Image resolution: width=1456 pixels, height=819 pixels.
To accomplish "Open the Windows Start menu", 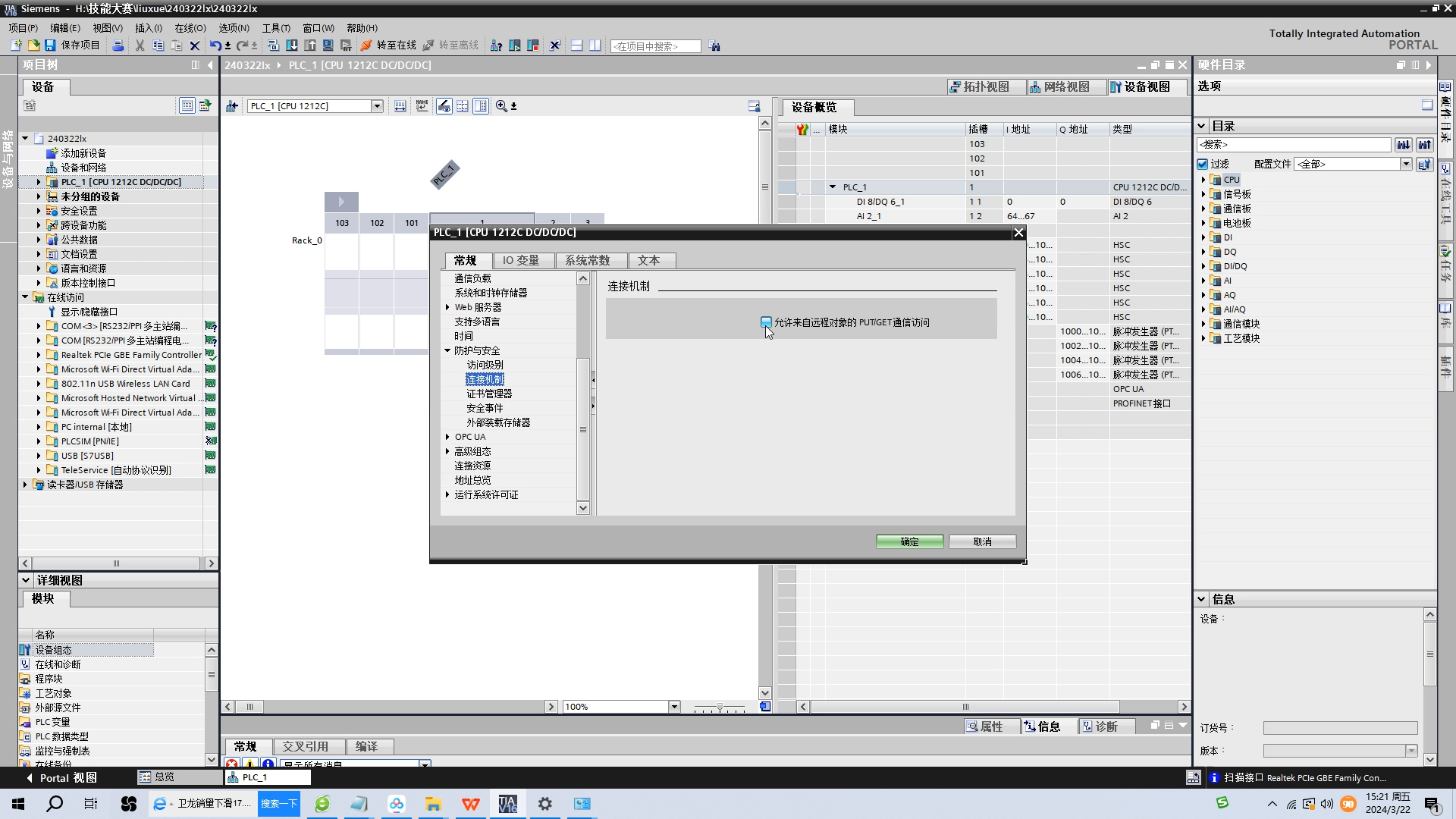I will point(18,804).
